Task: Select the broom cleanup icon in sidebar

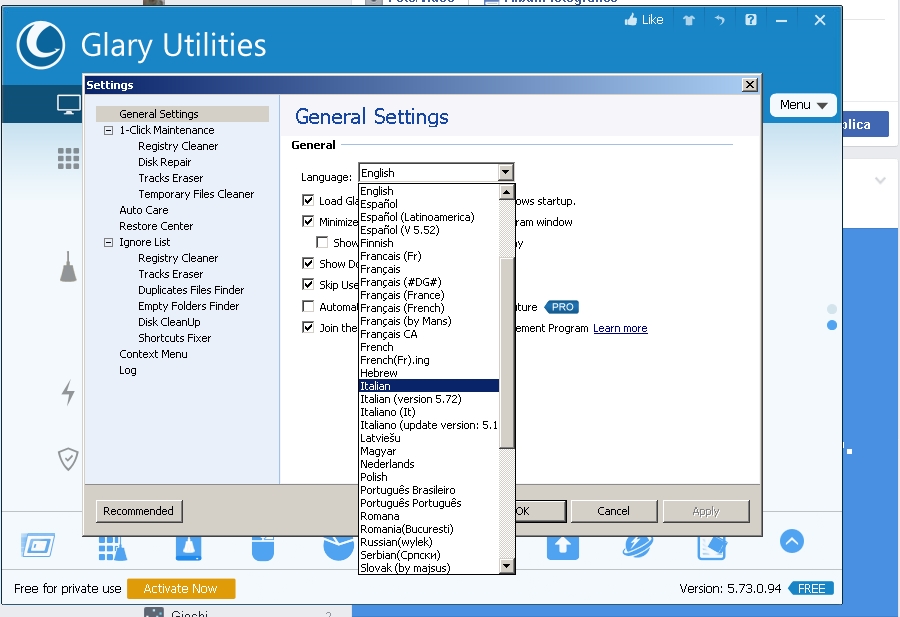Action: tap(68, 267)
